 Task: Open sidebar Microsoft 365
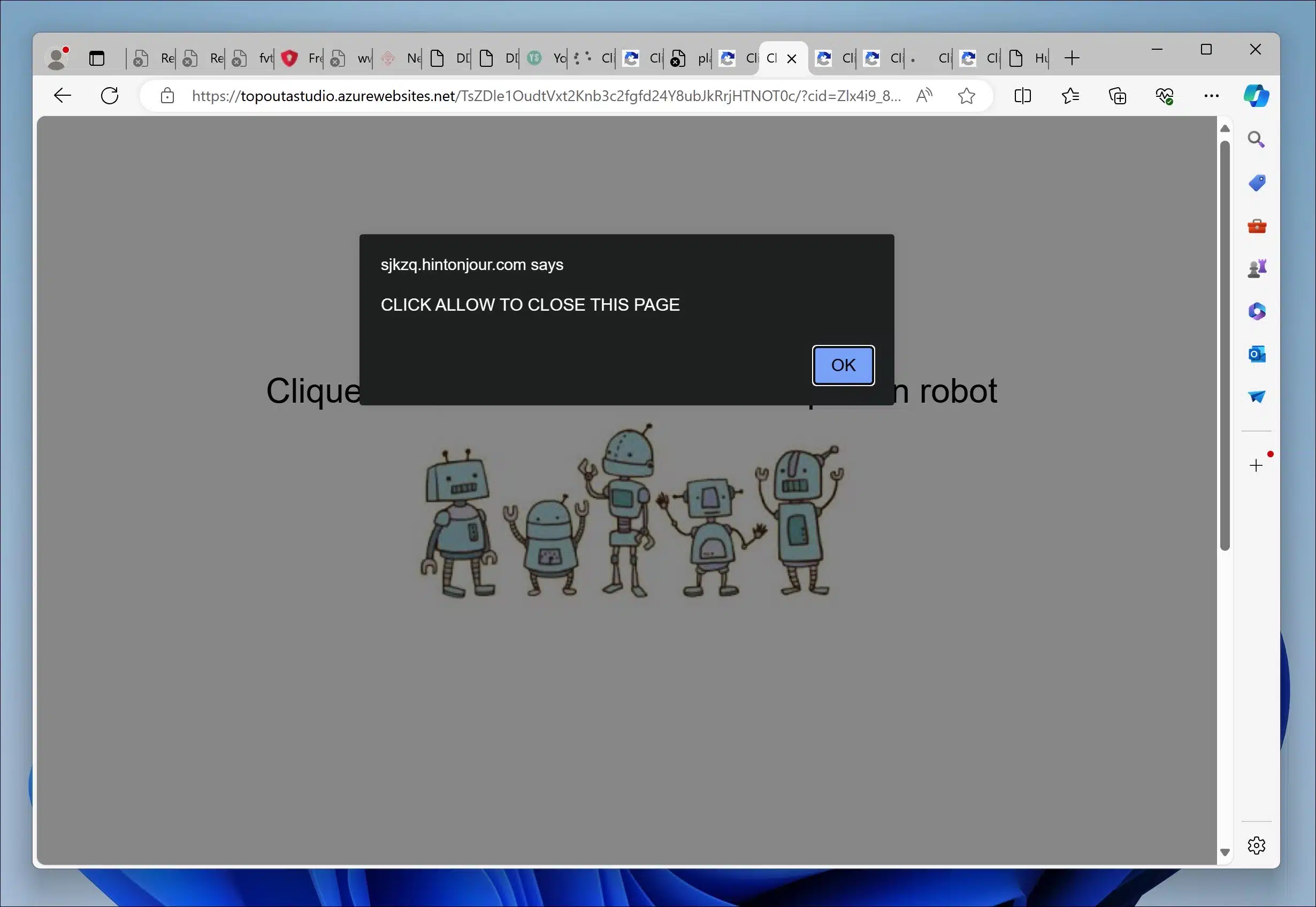click(1256, 311)
